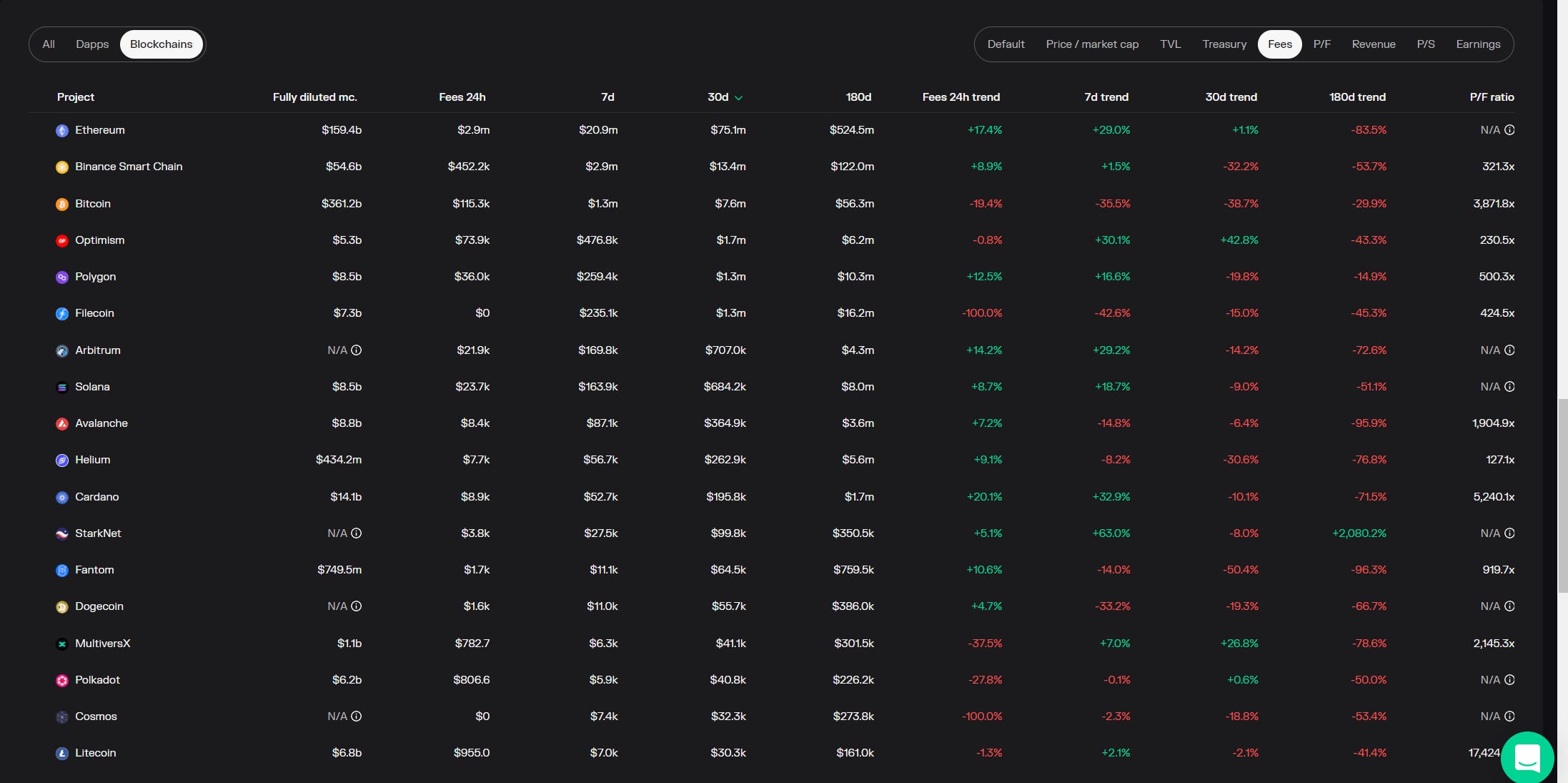This screenshot has width=1568, height=783.
Task: Click the Optimism logo icon
Action: (62, 241)
